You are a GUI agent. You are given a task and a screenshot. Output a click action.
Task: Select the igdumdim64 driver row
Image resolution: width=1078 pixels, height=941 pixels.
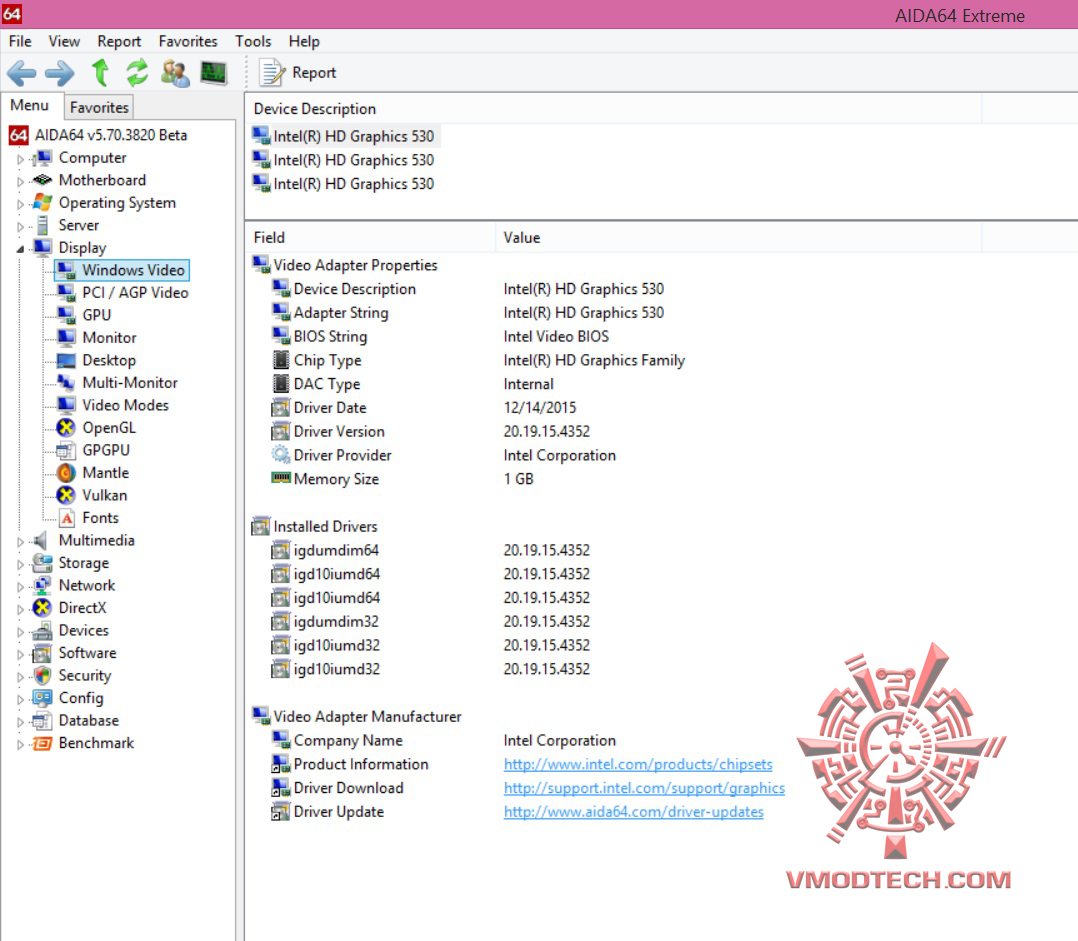[430, 551]
